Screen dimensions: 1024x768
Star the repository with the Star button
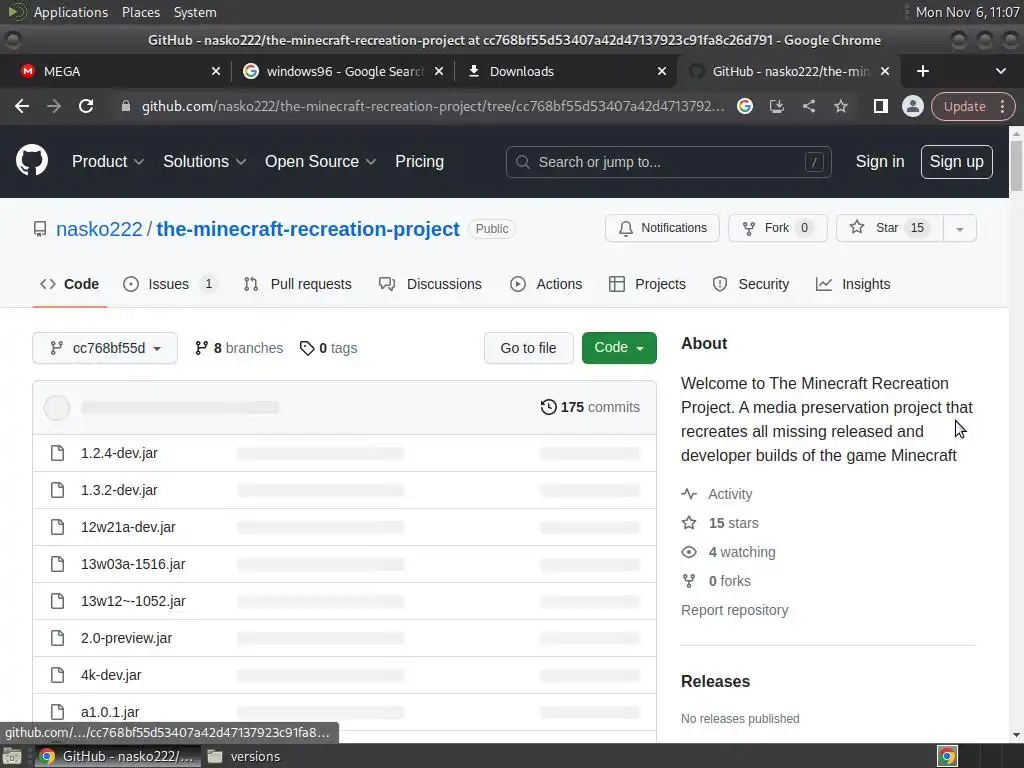click(x=889, y=228)
